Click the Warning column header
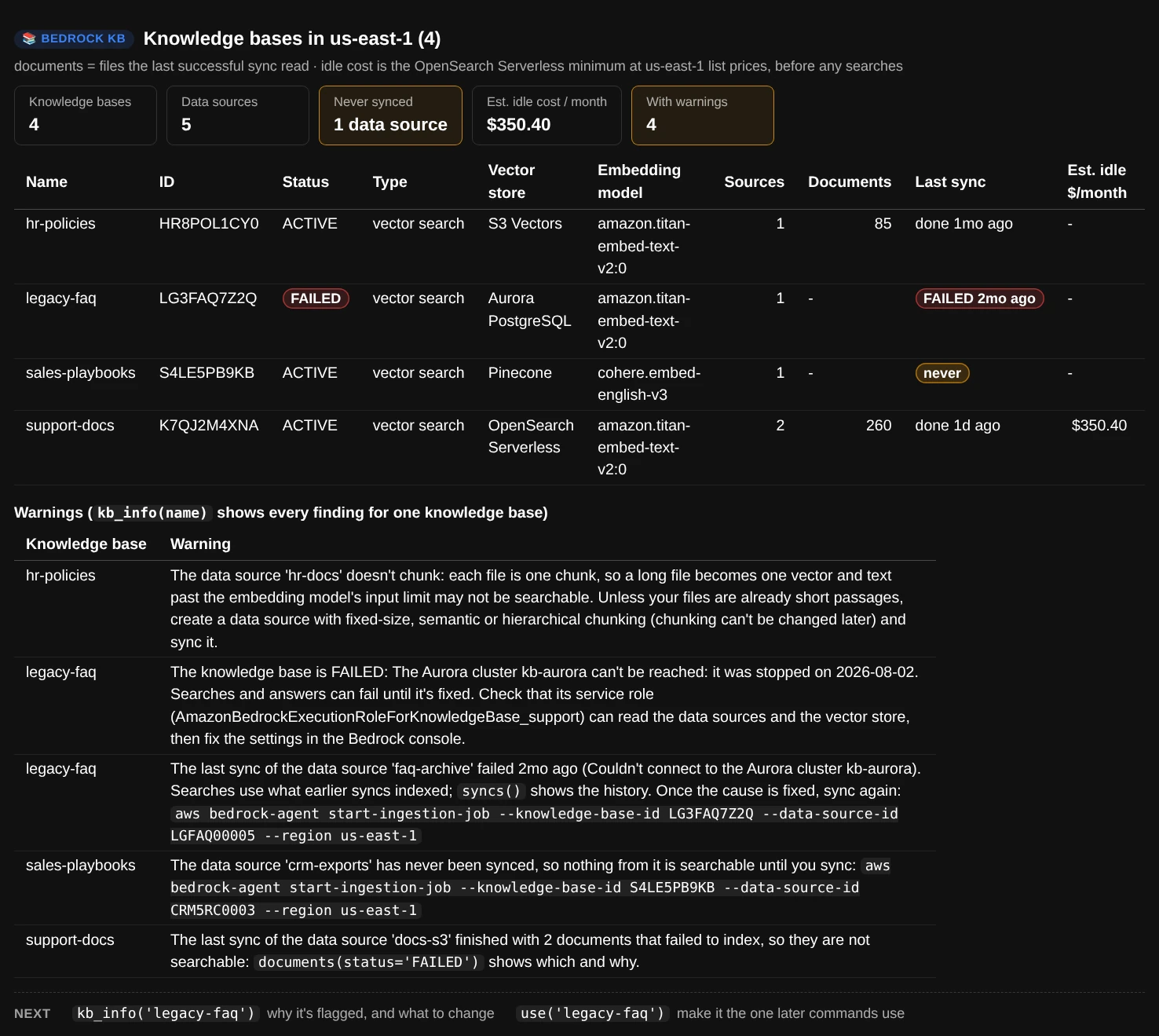Viewport: 1159px width, 1036px height. pyautogui.click(x=200, y=544)
